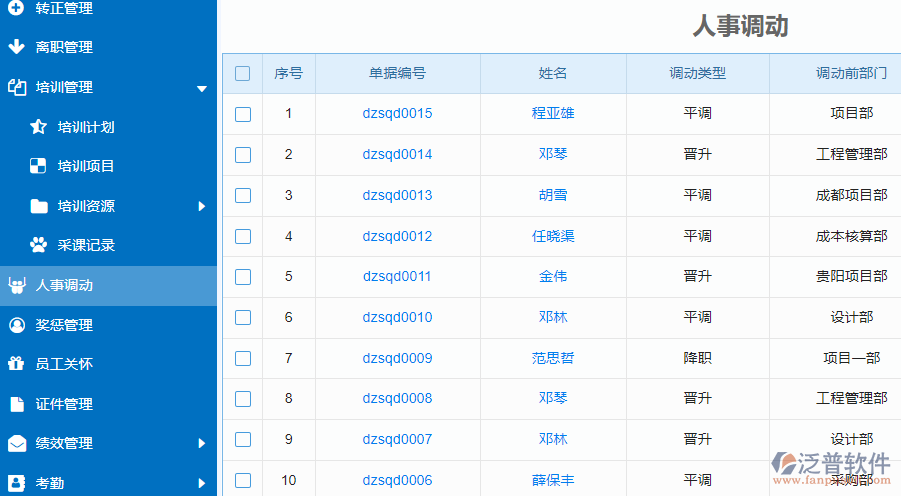Toggle the select-all checkbox in table header
Screen dimensions: 901x496
coord(243,73)
